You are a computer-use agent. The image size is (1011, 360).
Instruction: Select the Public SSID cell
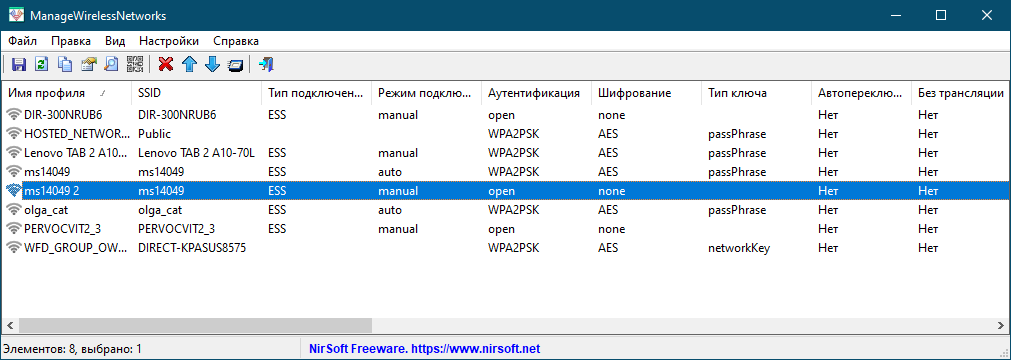[155, 134]
